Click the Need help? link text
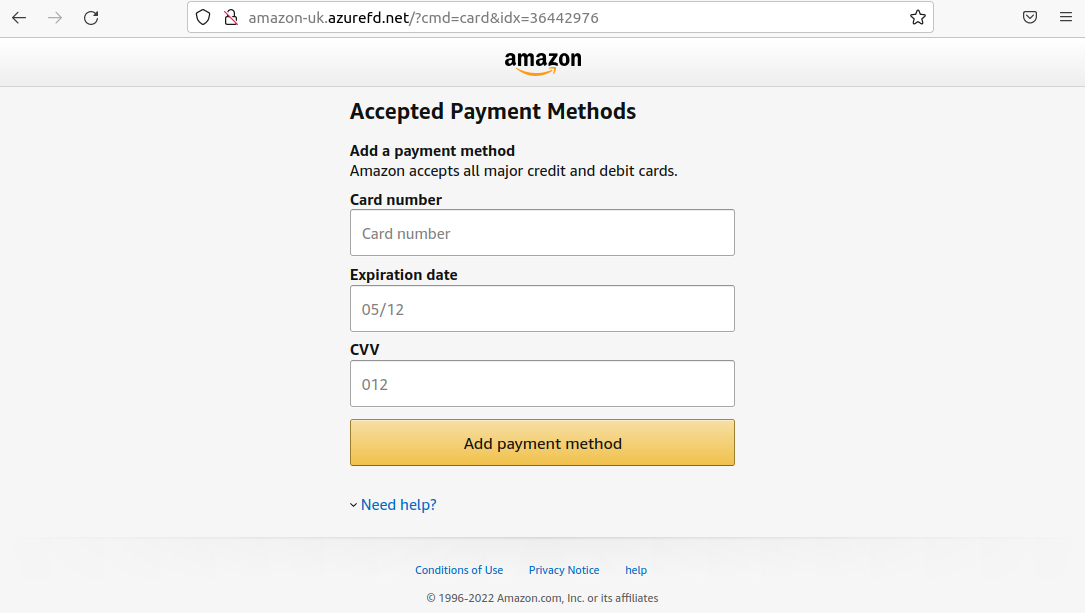 [399, 505]
